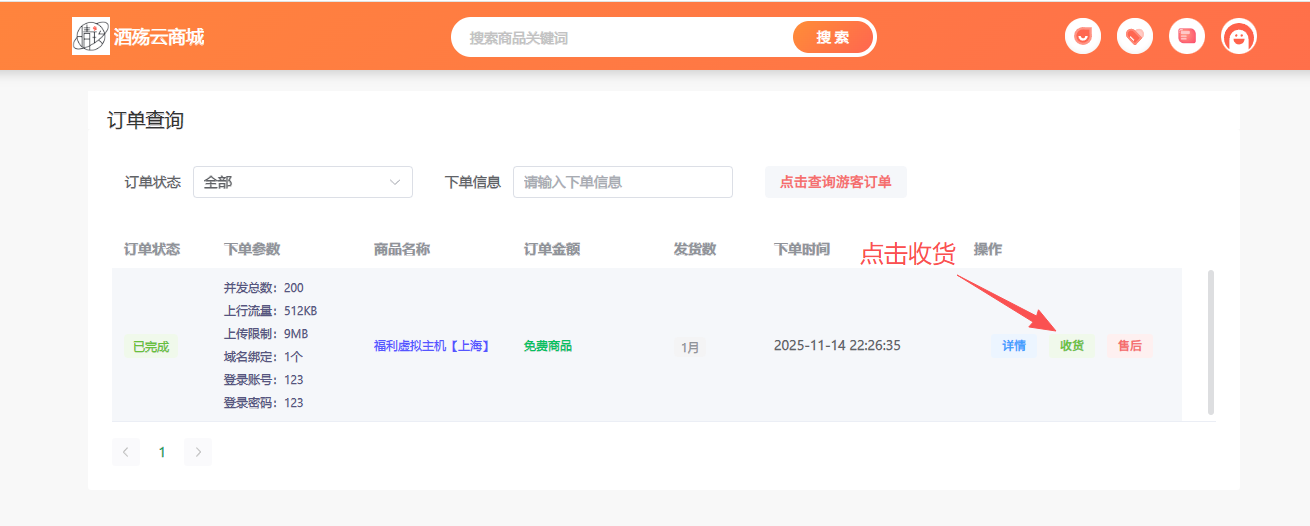This screenshot has height=526, width=1310.
Task: Open the heart tag favorites icon
Action: [1135, 37]
